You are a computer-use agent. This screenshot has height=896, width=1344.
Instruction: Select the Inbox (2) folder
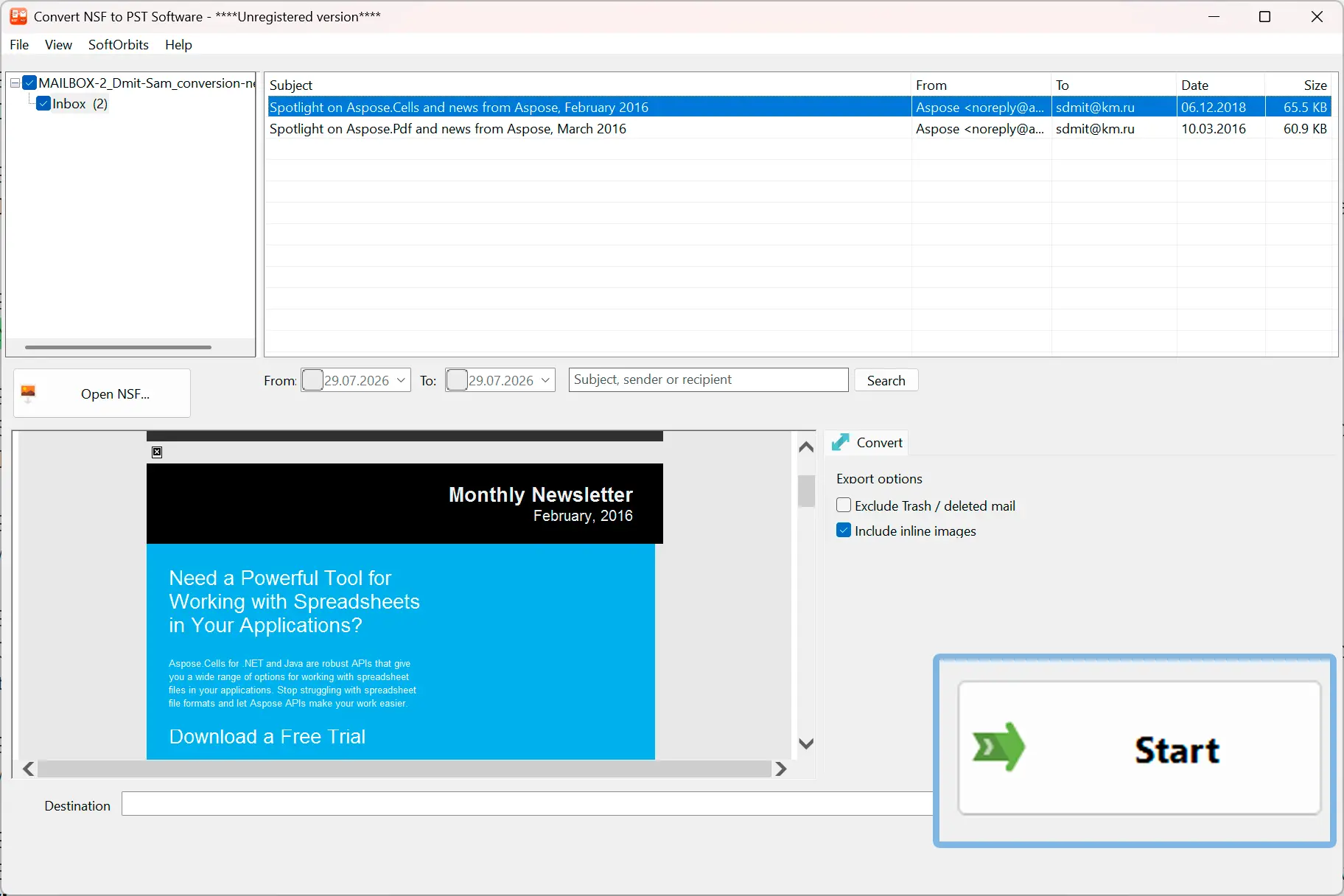(80, 104)
